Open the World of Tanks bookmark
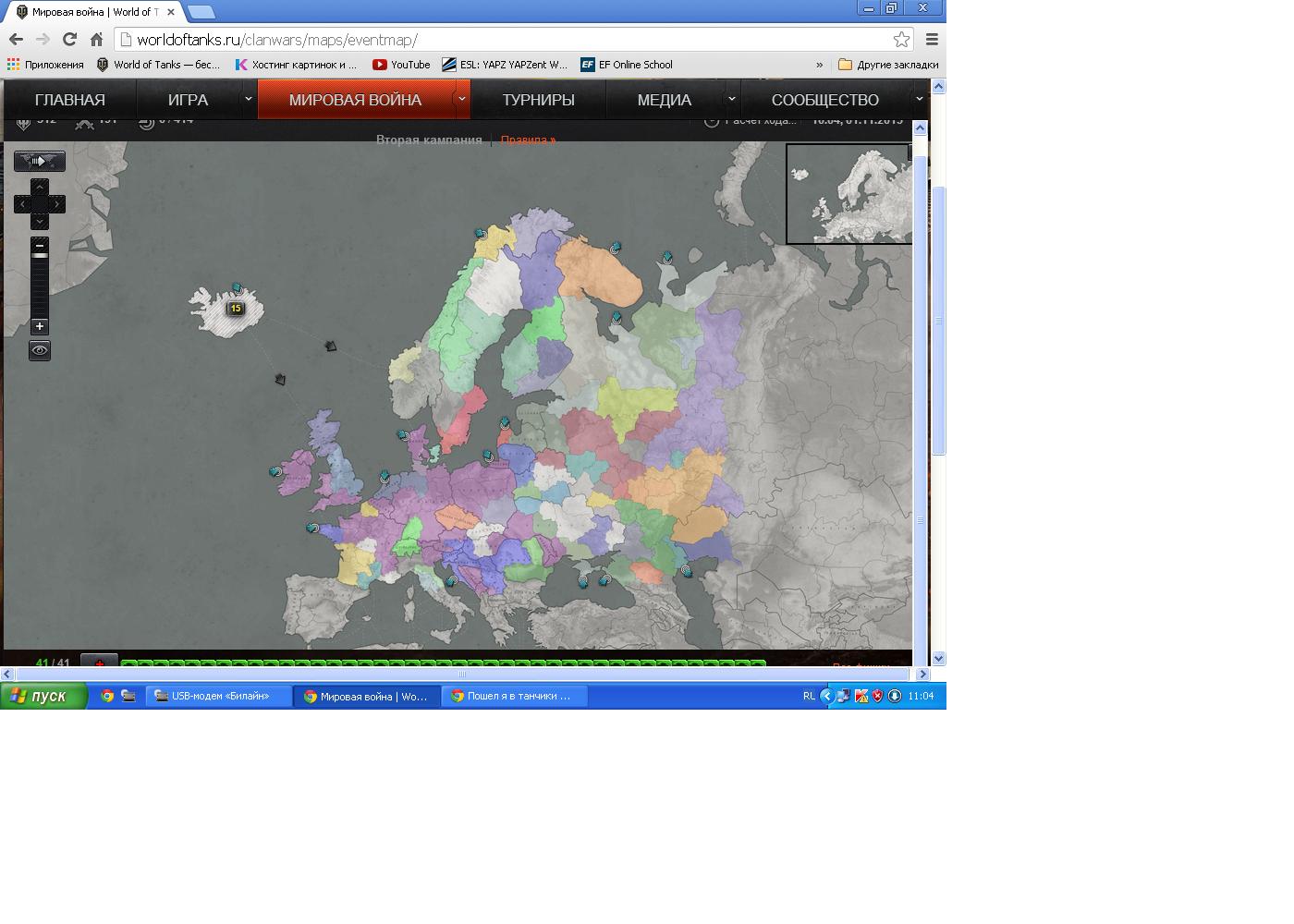The width and height of the screenshot is (1294, 924). pos(158,65)
